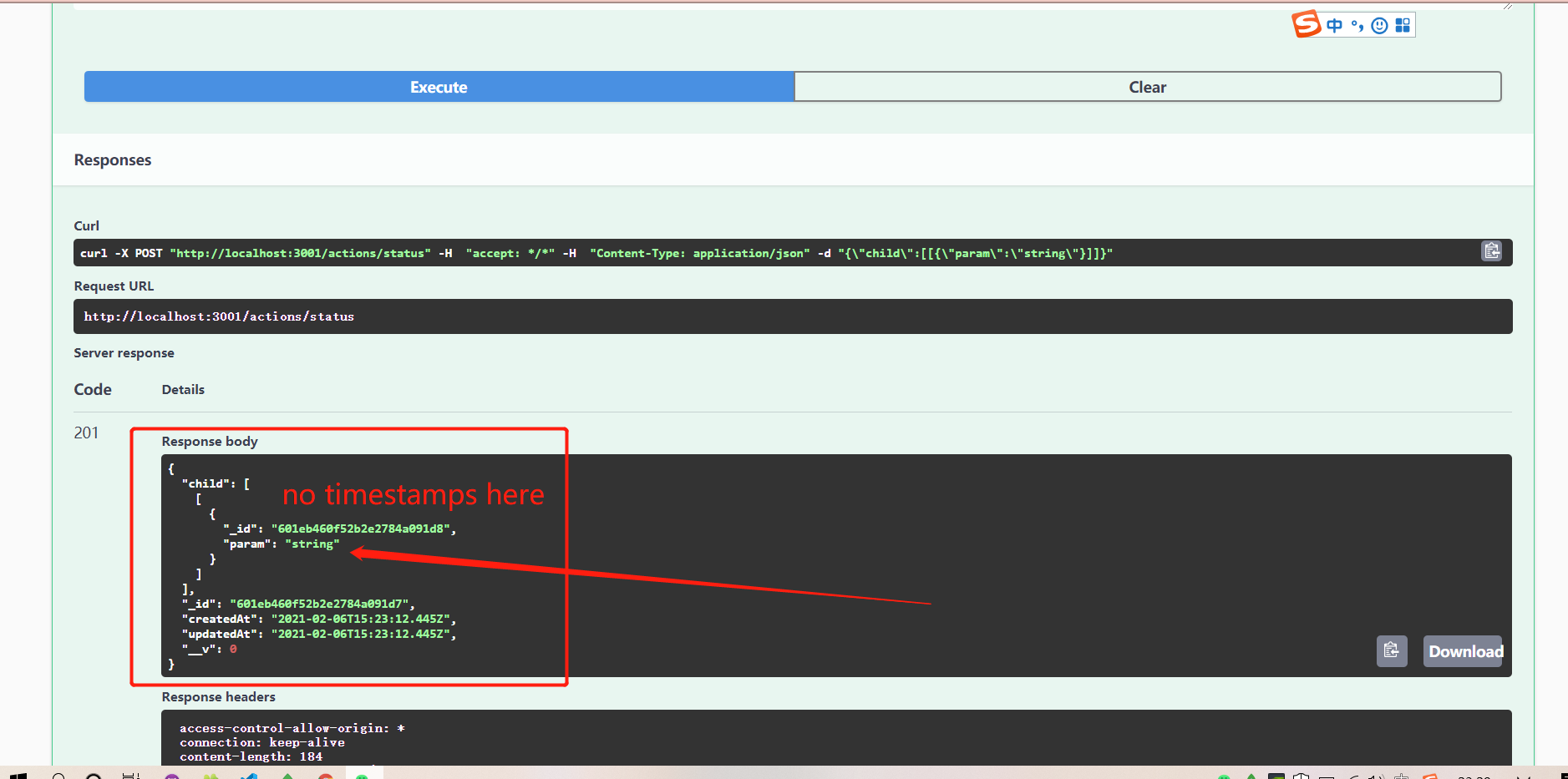Copy the response body to clipboard
Viewport: 1568px width, 779px height.
pos(1392,651)
